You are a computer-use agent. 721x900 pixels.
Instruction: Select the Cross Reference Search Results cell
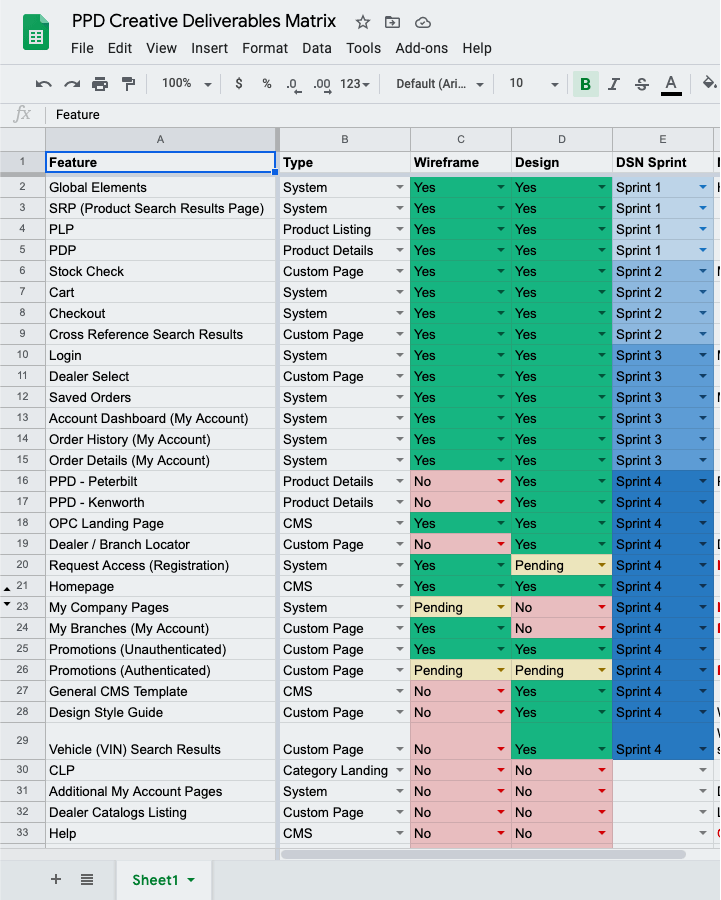(161, 334)
